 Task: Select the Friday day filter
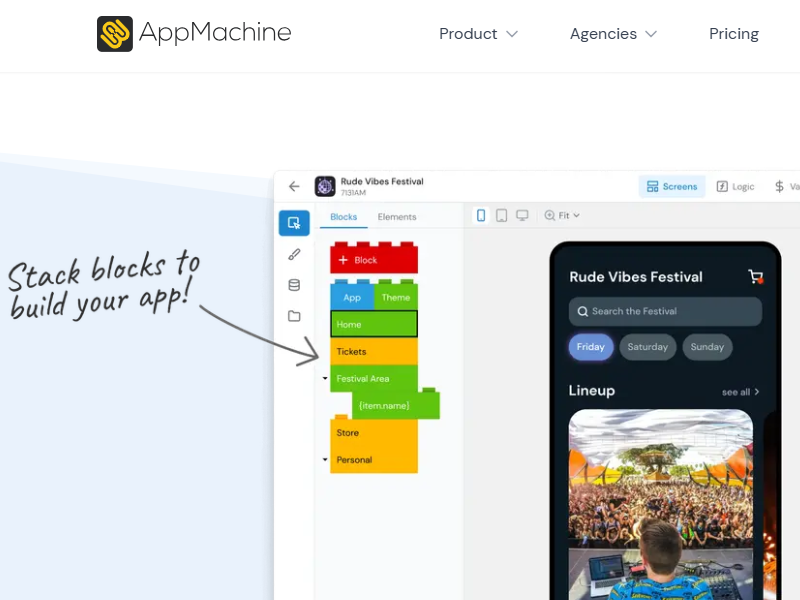590,347
